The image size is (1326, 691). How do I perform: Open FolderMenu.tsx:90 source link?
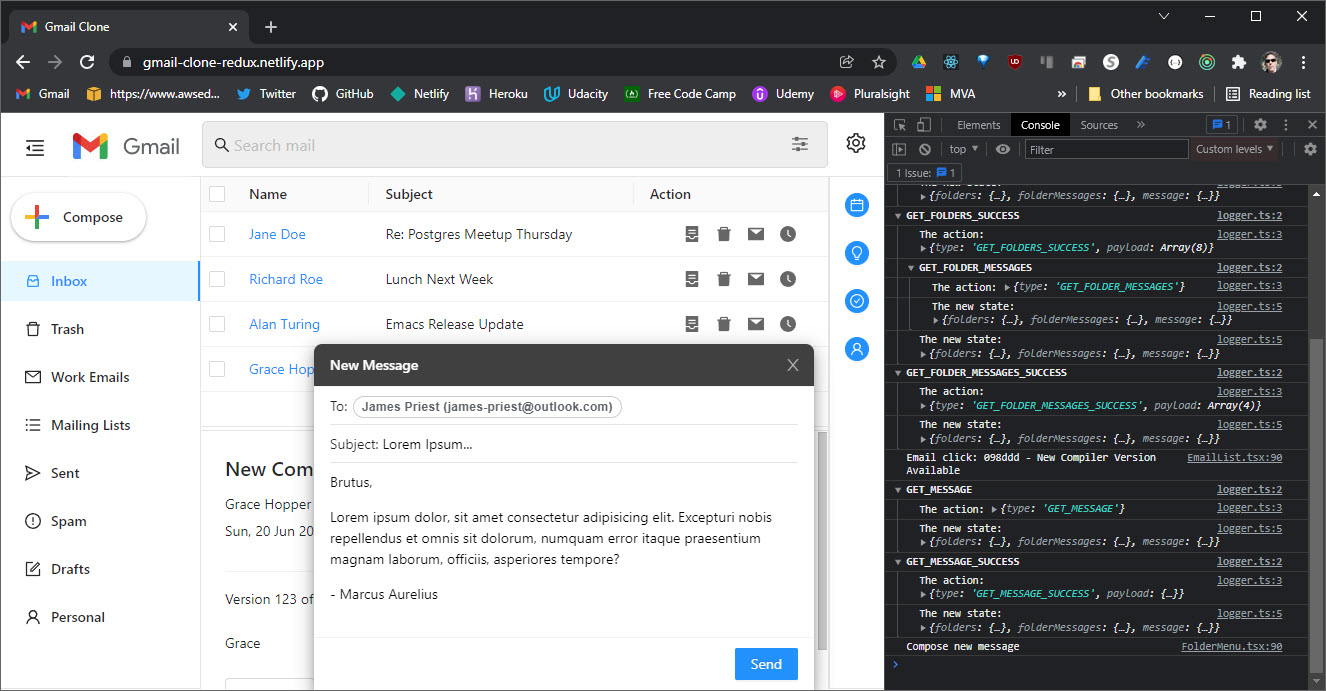pos(1231,647)
